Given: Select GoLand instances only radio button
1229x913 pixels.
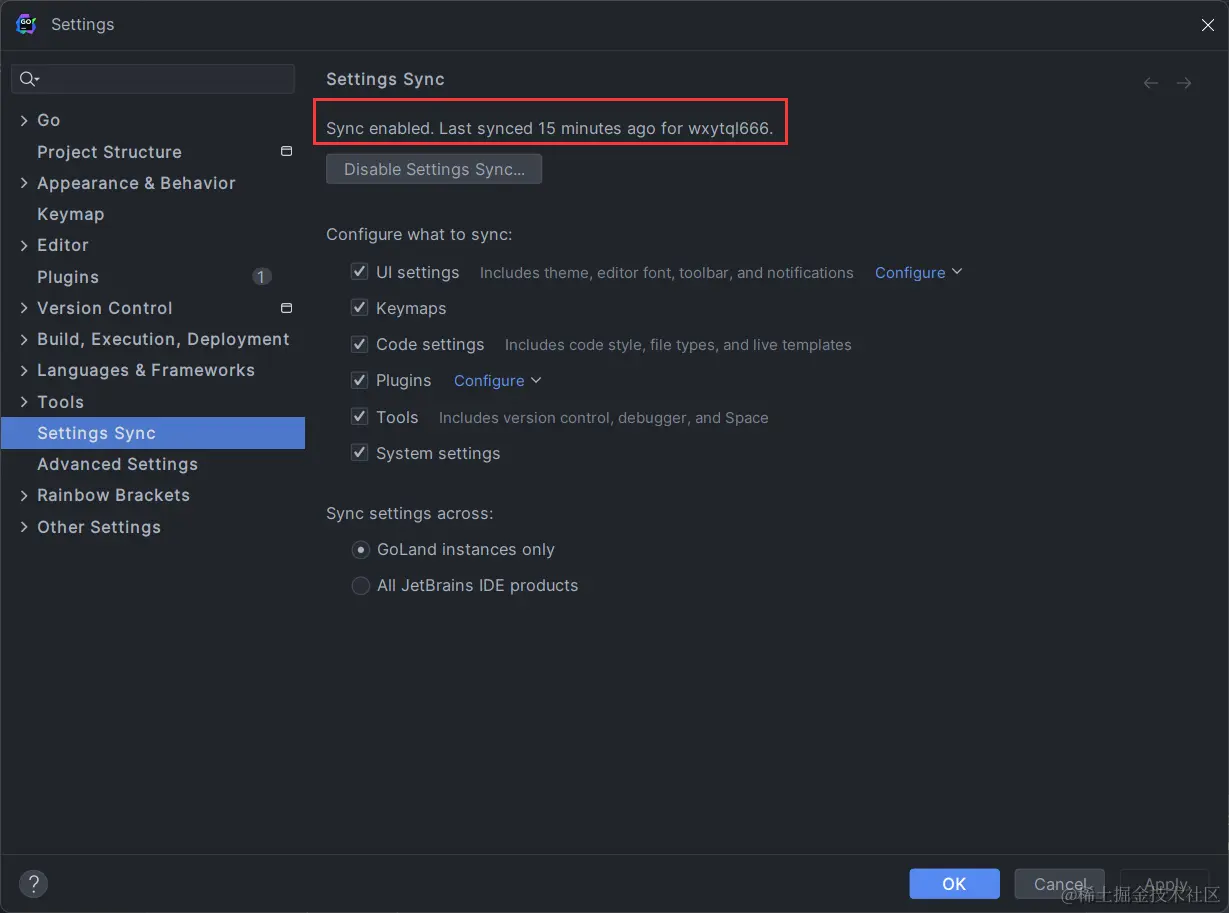Looking at the screenshot, I should pos(361,549).
